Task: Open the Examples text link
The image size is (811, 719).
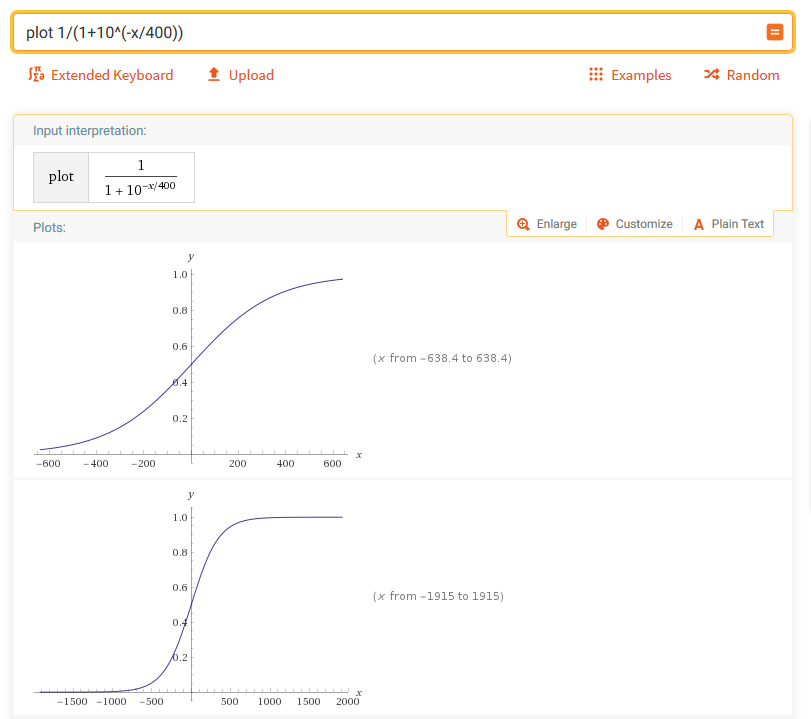Action: click(641, 75)
